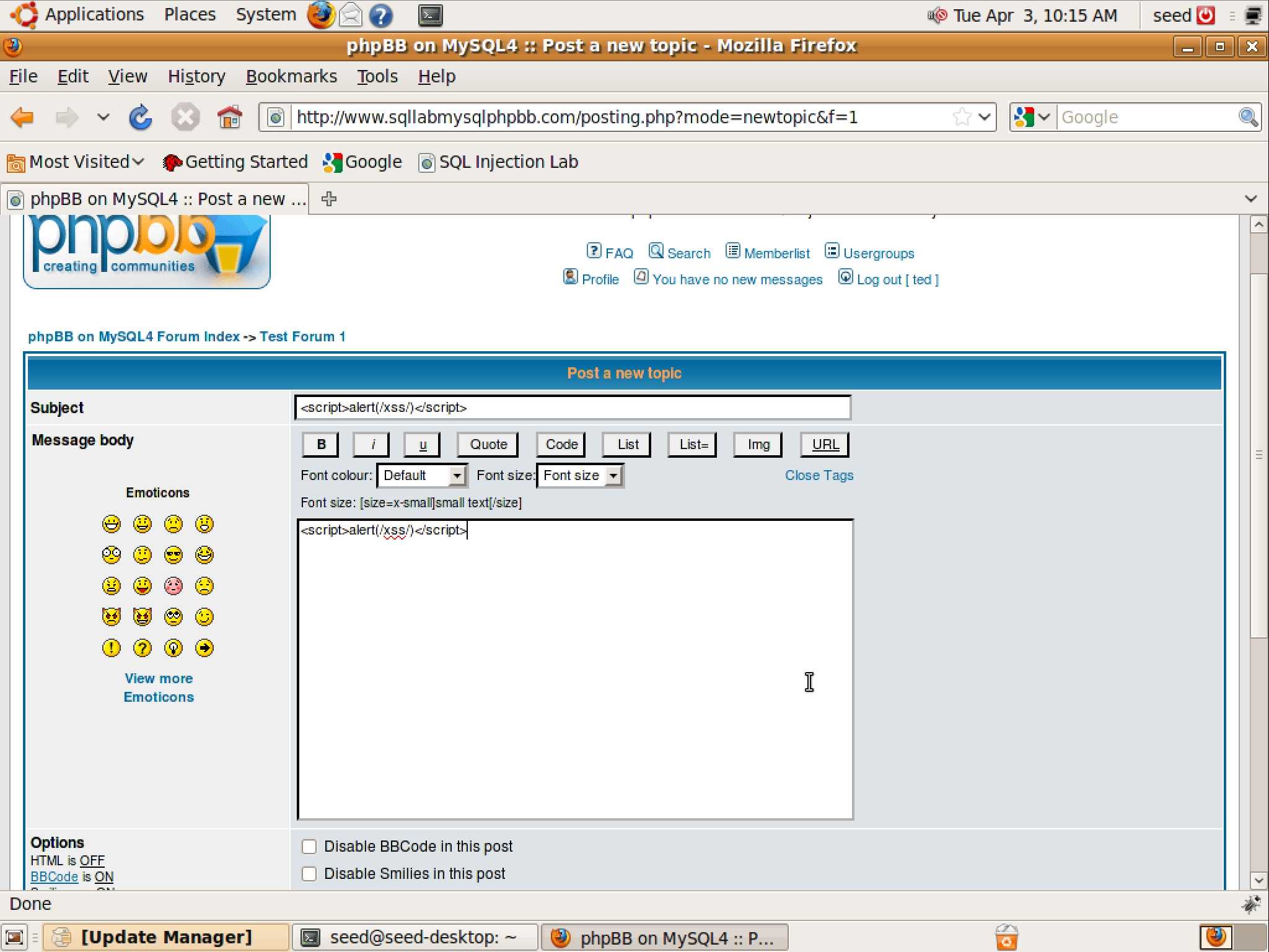The height and width of the screenshot is (952, 1269).
Task: Open the Bookmarks menu
Action: coord(290,76)
